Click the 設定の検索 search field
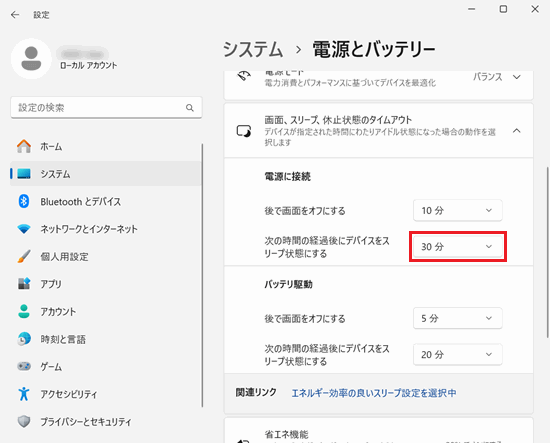The width and height of the screenshot is (550, 443). point(106,108)
